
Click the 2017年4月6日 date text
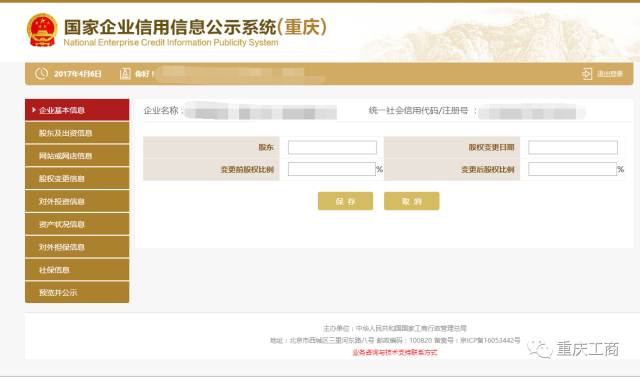(78, 74)
